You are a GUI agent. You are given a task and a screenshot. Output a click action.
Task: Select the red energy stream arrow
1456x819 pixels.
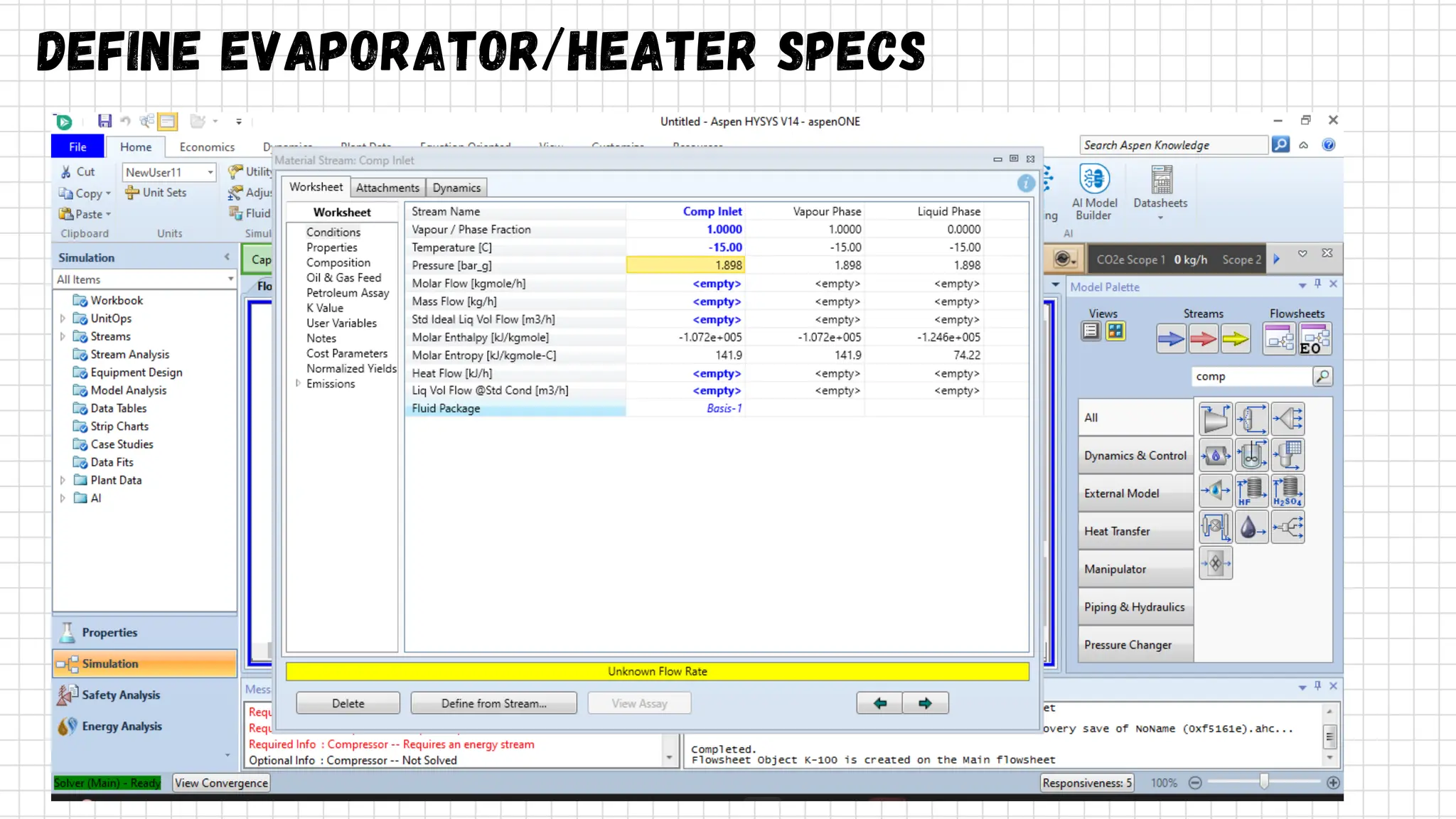(1203, 339)
